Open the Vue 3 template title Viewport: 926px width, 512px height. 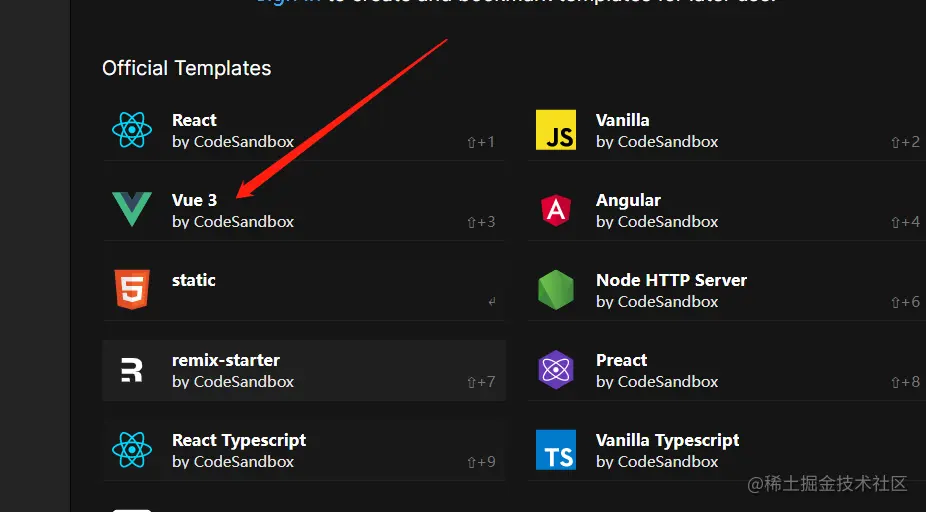point(194,200)
